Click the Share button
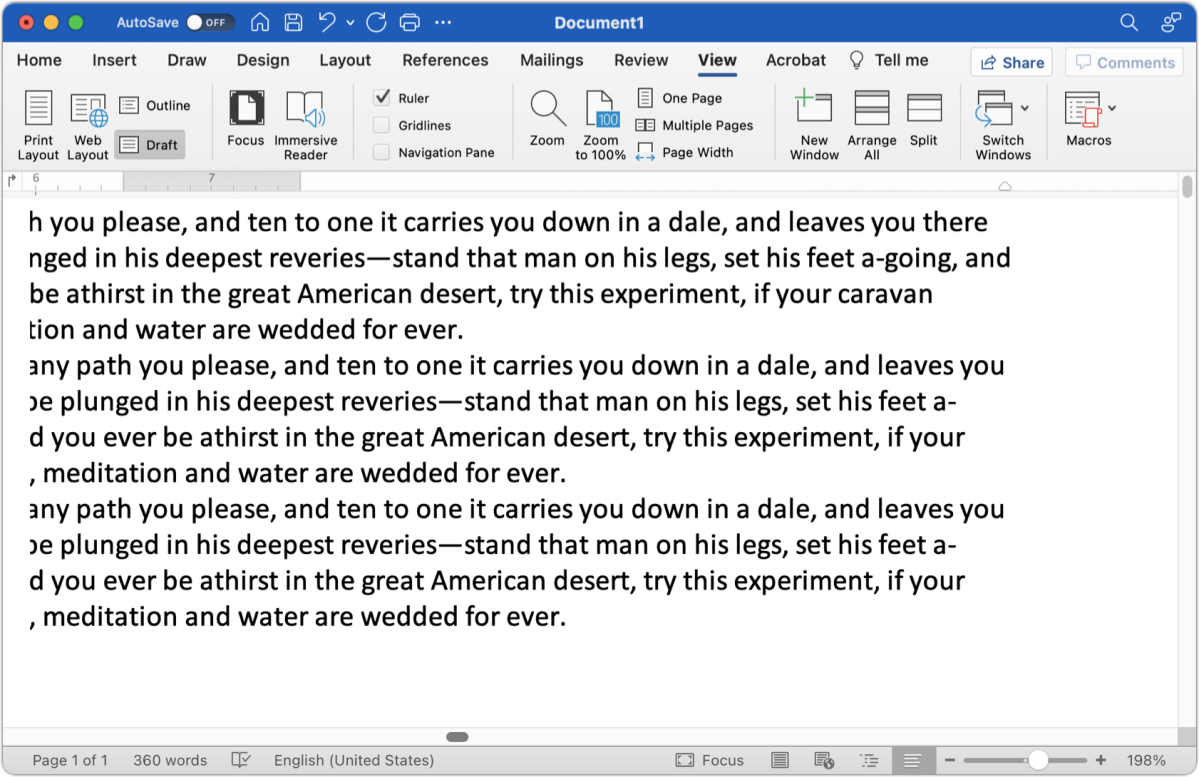This screenshot has height=777, width=1199. click(x=1011, y=62)
